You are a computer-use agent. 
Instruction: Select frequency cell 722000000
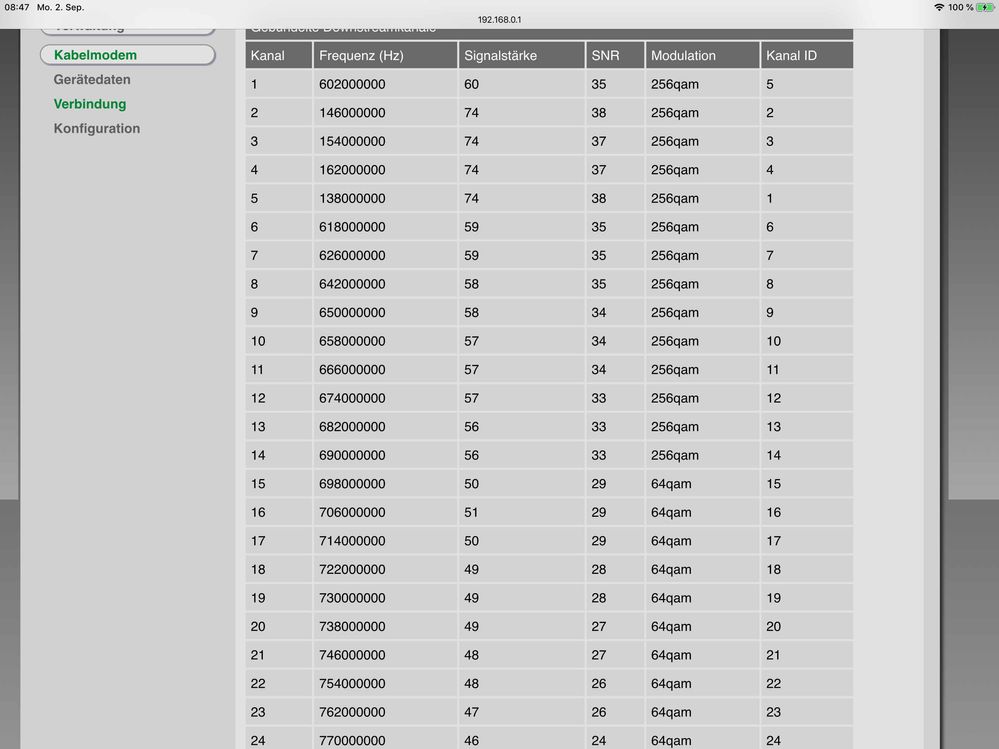385,569
